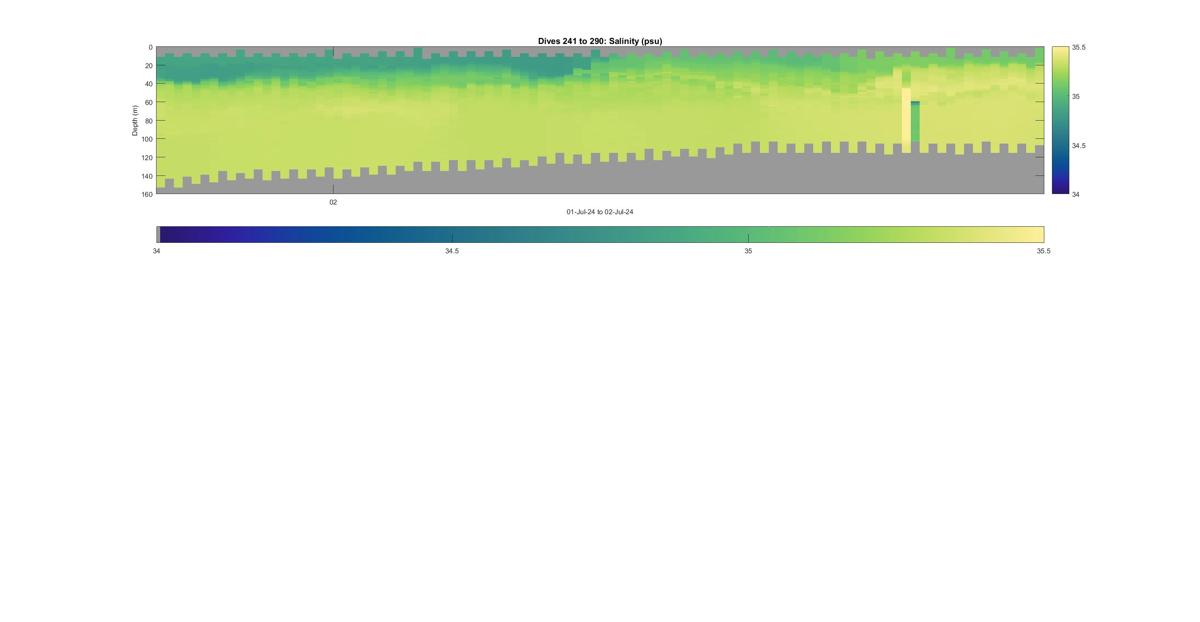
Task: Click the "80" depth axis tick label
Action: (149, 121)
